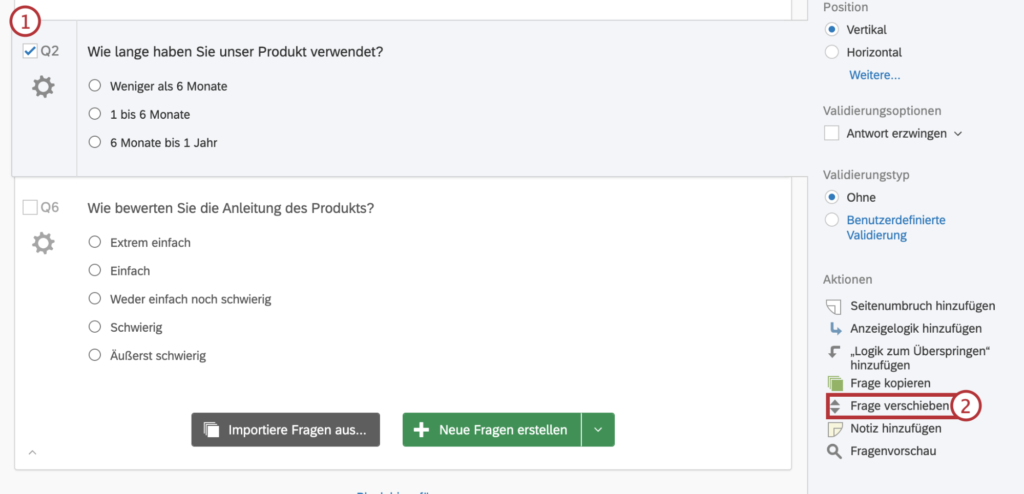This screenshot has height=494, width=1024.
Task: Open the Q2 question gear settings
Action: [x=43, y=87]
